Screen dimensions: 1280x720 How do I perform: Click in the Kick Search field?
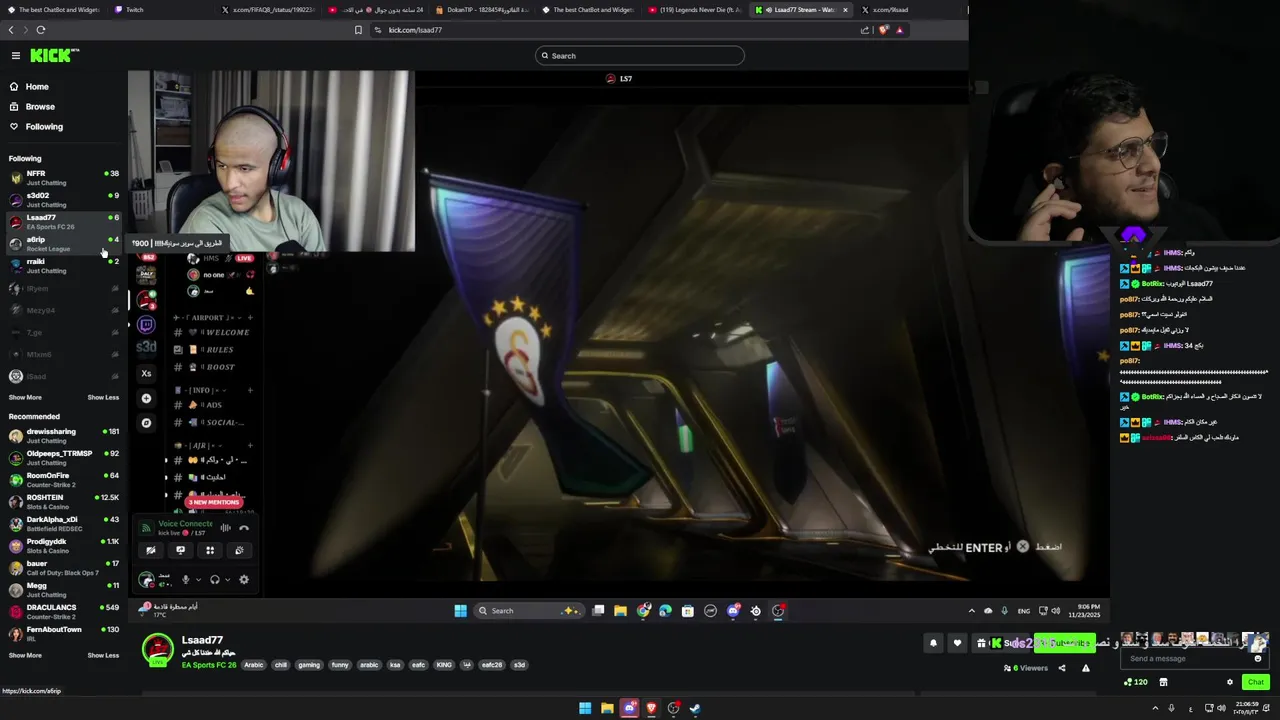click(x=640, y=56)
